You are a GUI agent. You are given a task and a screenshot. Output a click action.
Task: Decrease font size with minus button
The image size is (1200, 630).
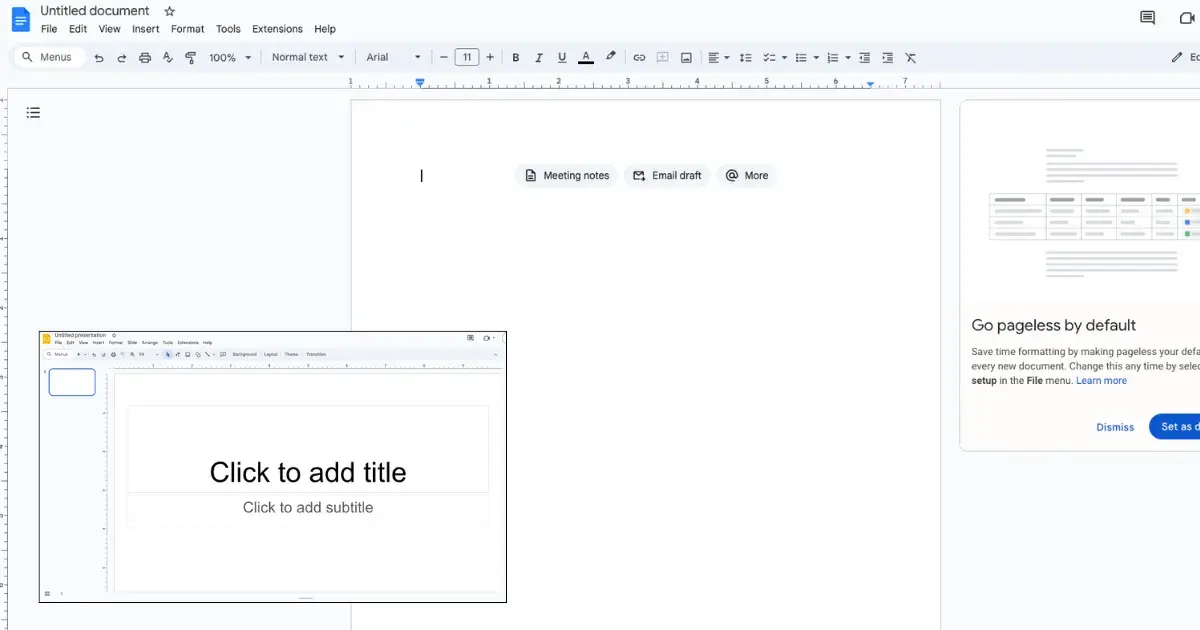pos(444,58)
